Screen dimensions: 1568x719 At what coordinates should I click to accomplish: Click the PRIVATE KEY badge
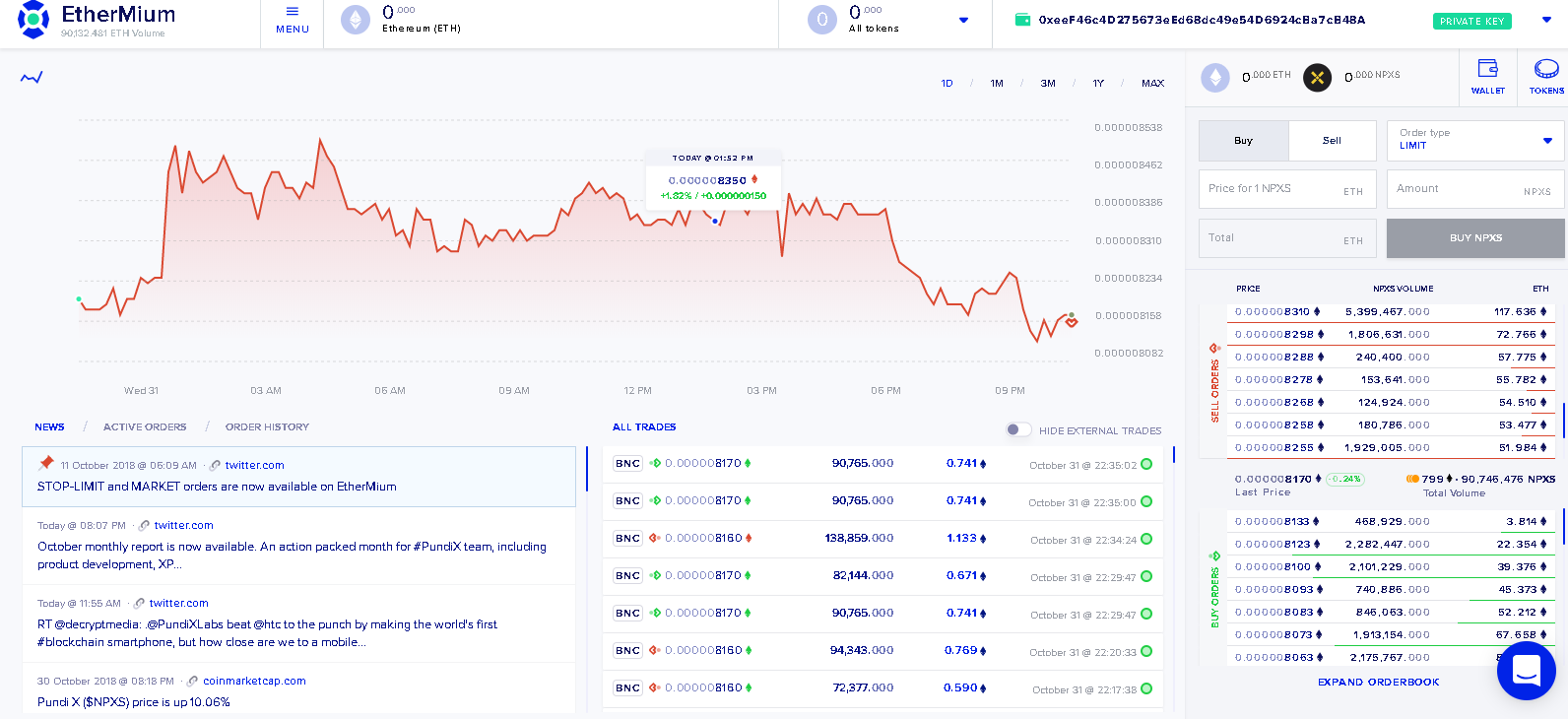[1471, 21]
